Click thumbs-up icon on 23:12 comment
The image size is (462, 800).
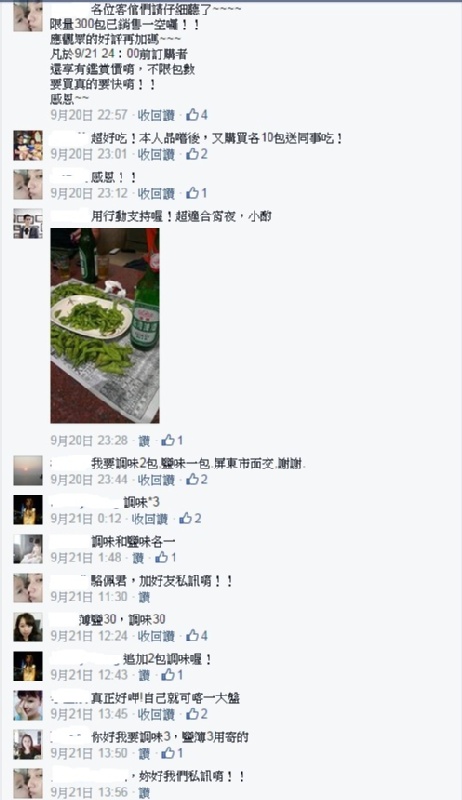pyautogui.click(x=192, y=193)
